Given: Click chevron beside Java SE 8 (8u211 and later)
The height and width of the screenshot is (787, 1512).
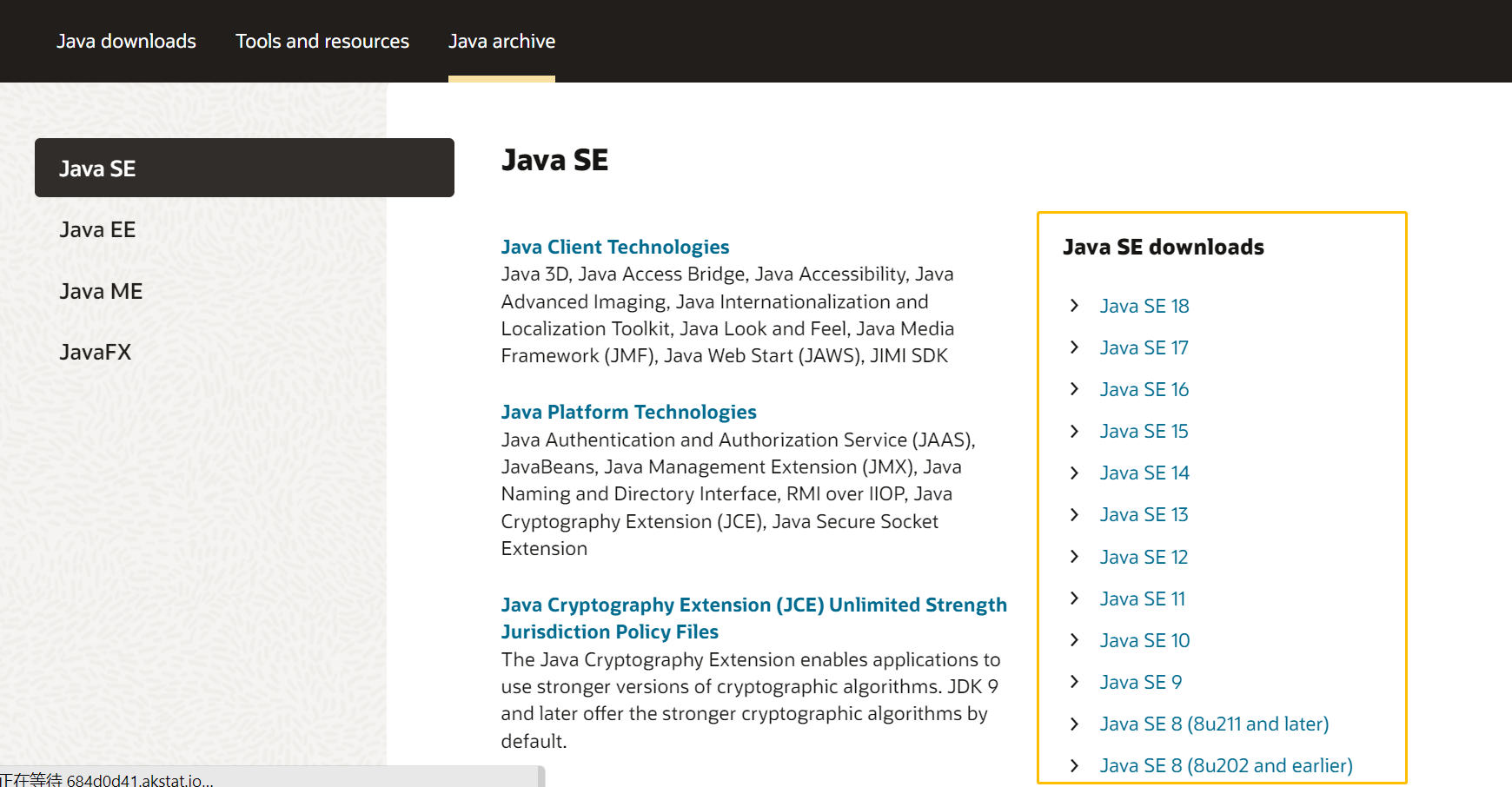Looking at the screenshot, I should click(x=1075, y=724).
